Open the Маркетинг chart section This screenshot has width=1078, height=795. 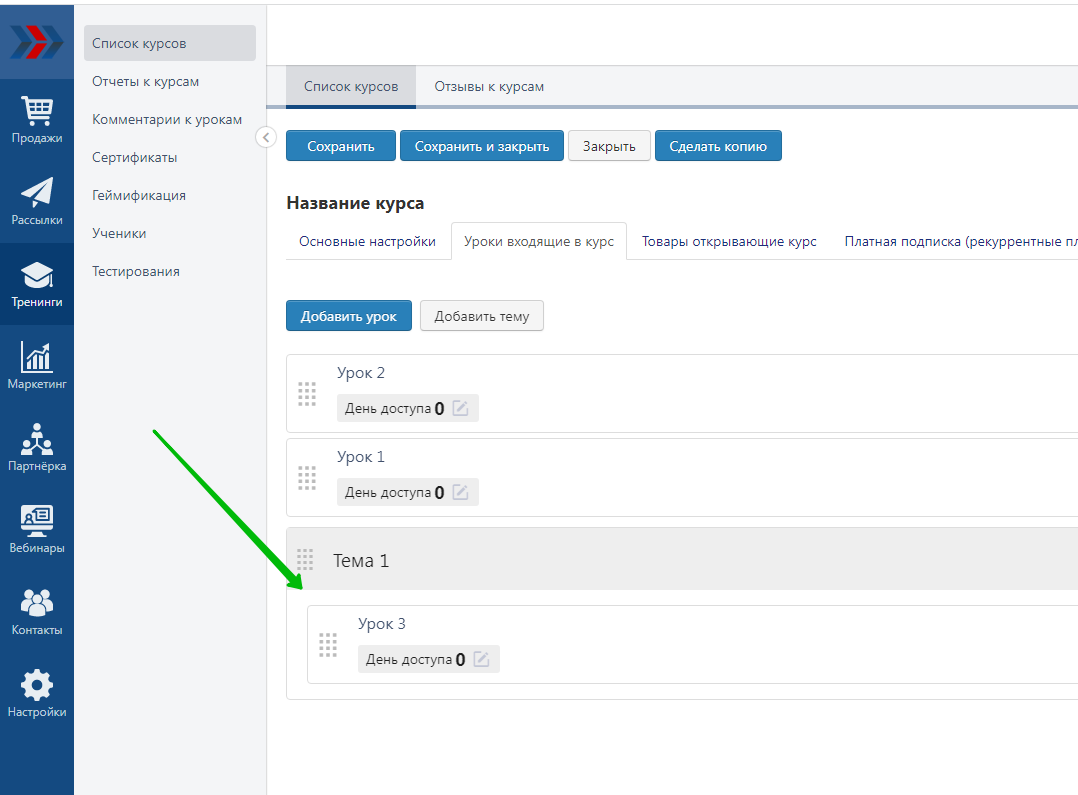37,365
